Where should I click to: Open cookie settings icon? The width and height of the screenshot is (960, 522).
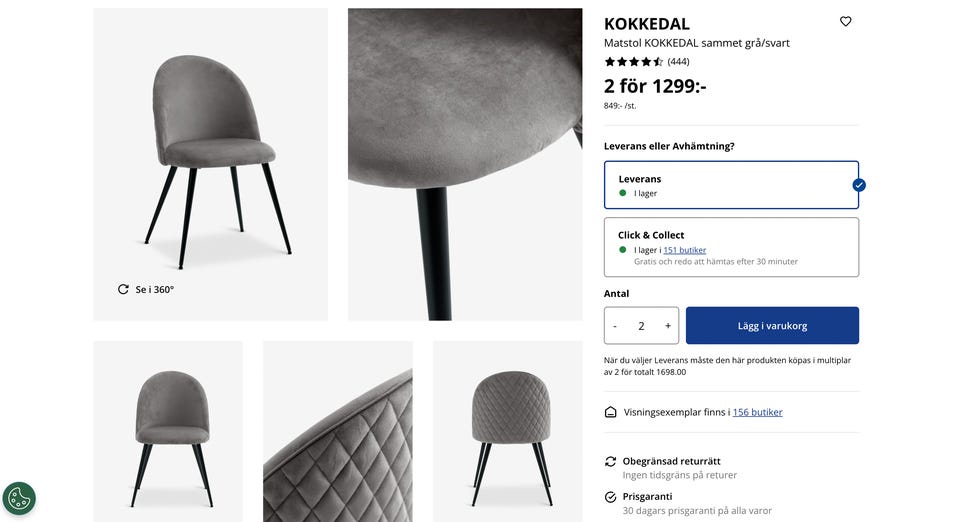pos(19,498)
